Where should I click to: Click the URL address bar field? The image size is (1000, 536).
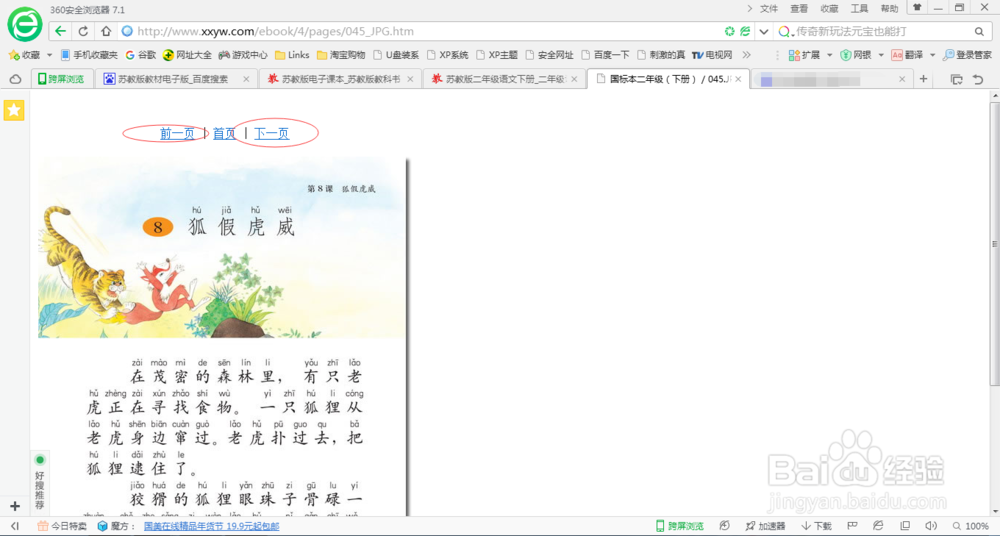pyautogui.click(x=421, y=31)
